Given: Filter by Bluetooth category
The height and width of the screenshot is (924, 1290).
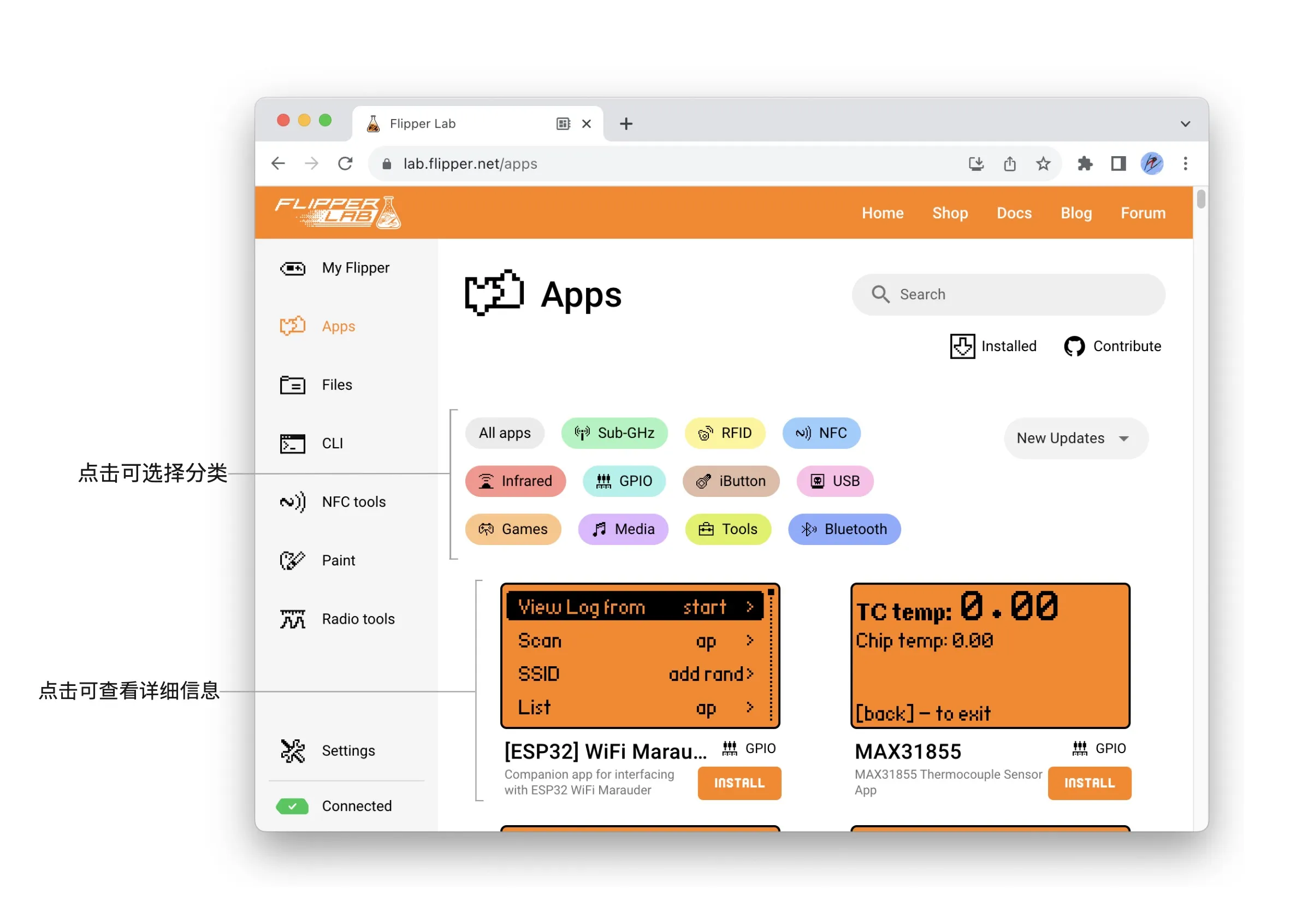Looking at the screenshot, I should point(844,529).
